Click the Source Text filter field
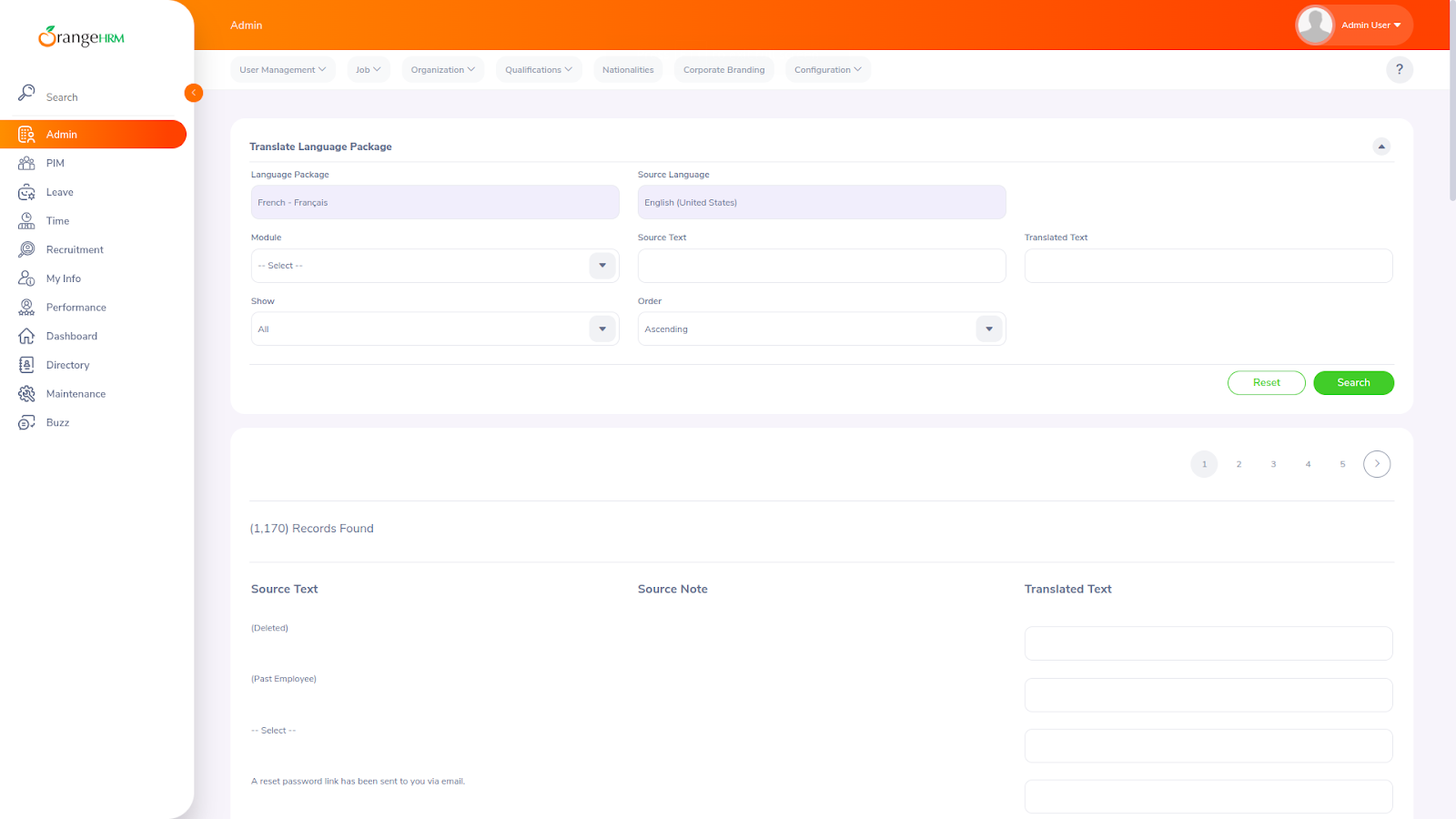Image resolution: width=1456 pixels, height=819 pixels. [821, 266]
